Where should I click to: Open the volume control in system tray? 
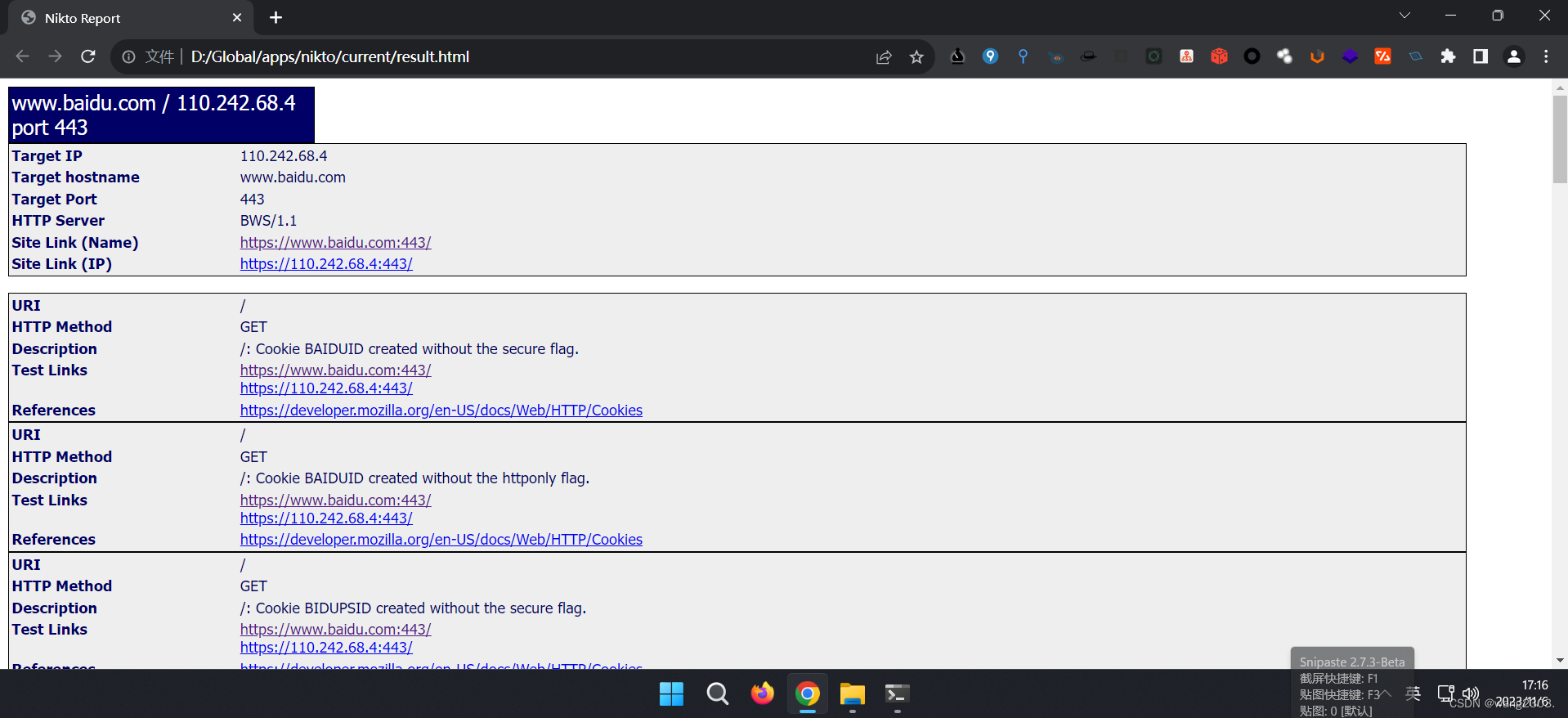pos(1471,693)
